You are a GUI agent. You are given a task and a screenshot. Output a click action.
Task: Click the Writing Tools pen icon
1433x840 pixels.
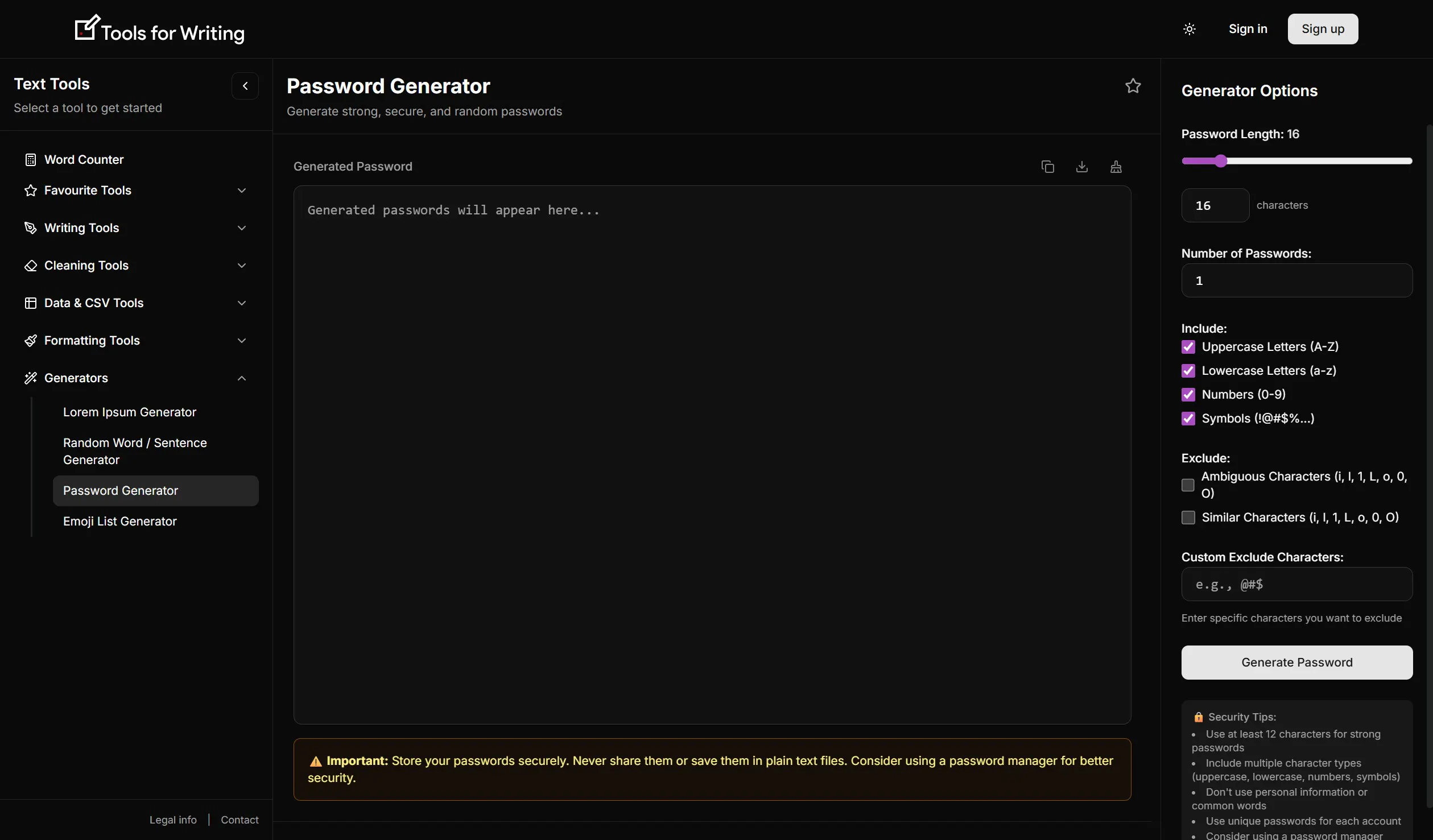pos(31,228)
